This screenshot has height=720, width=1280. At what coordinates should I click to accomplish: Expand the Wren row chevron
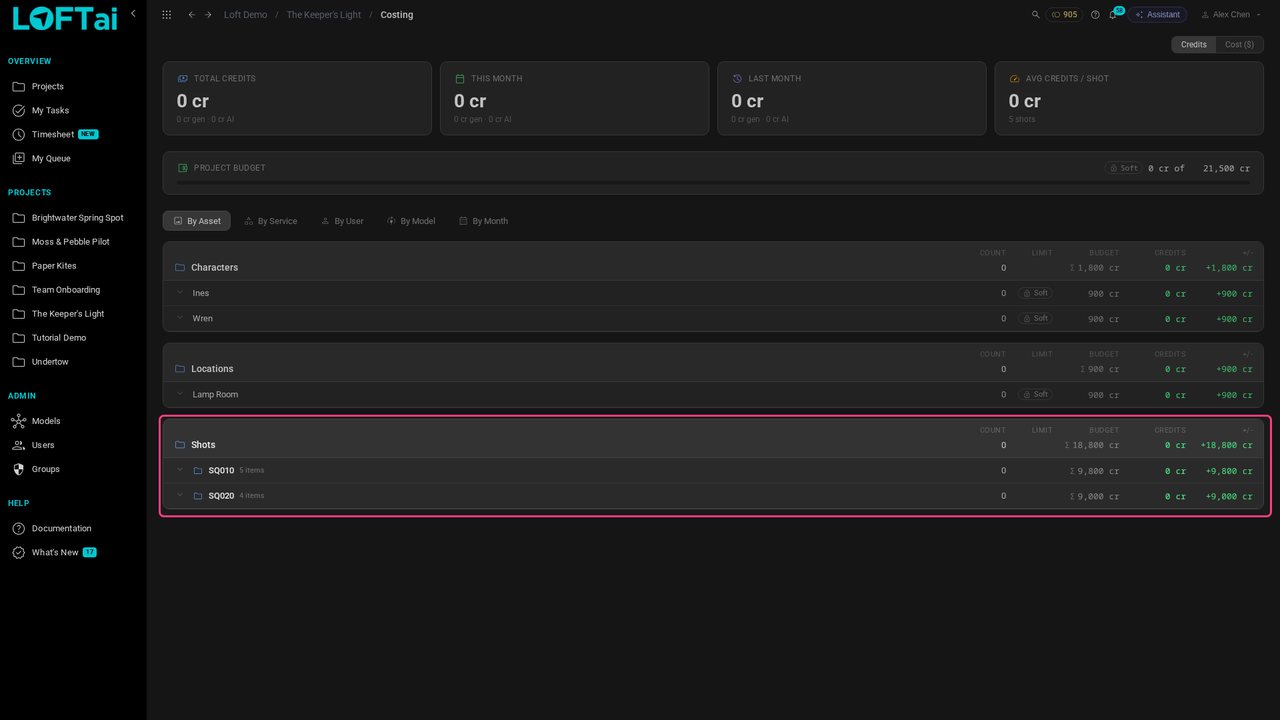(180, 318)
